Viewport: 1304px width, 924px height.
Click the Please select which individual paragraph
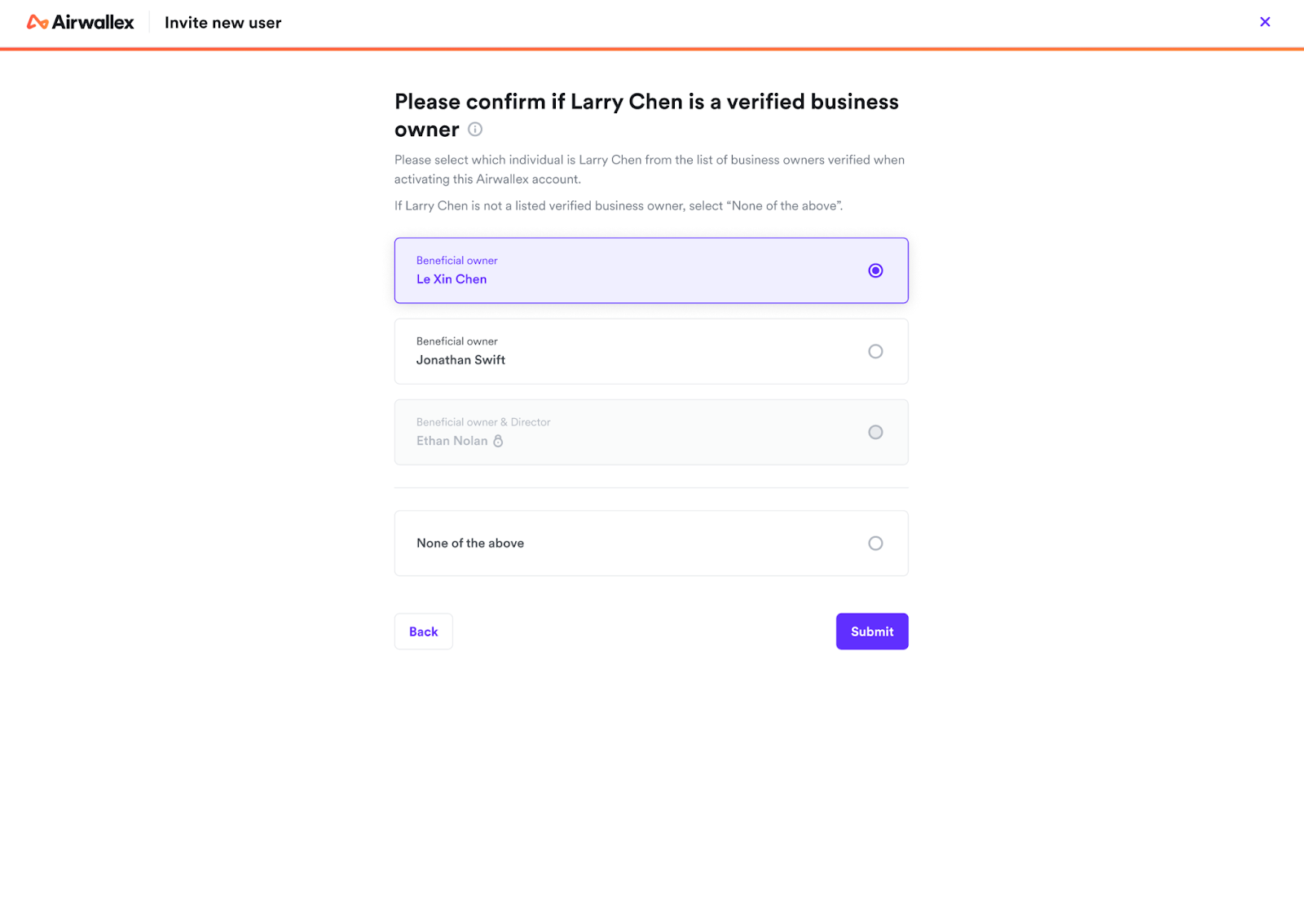(650, 169)
